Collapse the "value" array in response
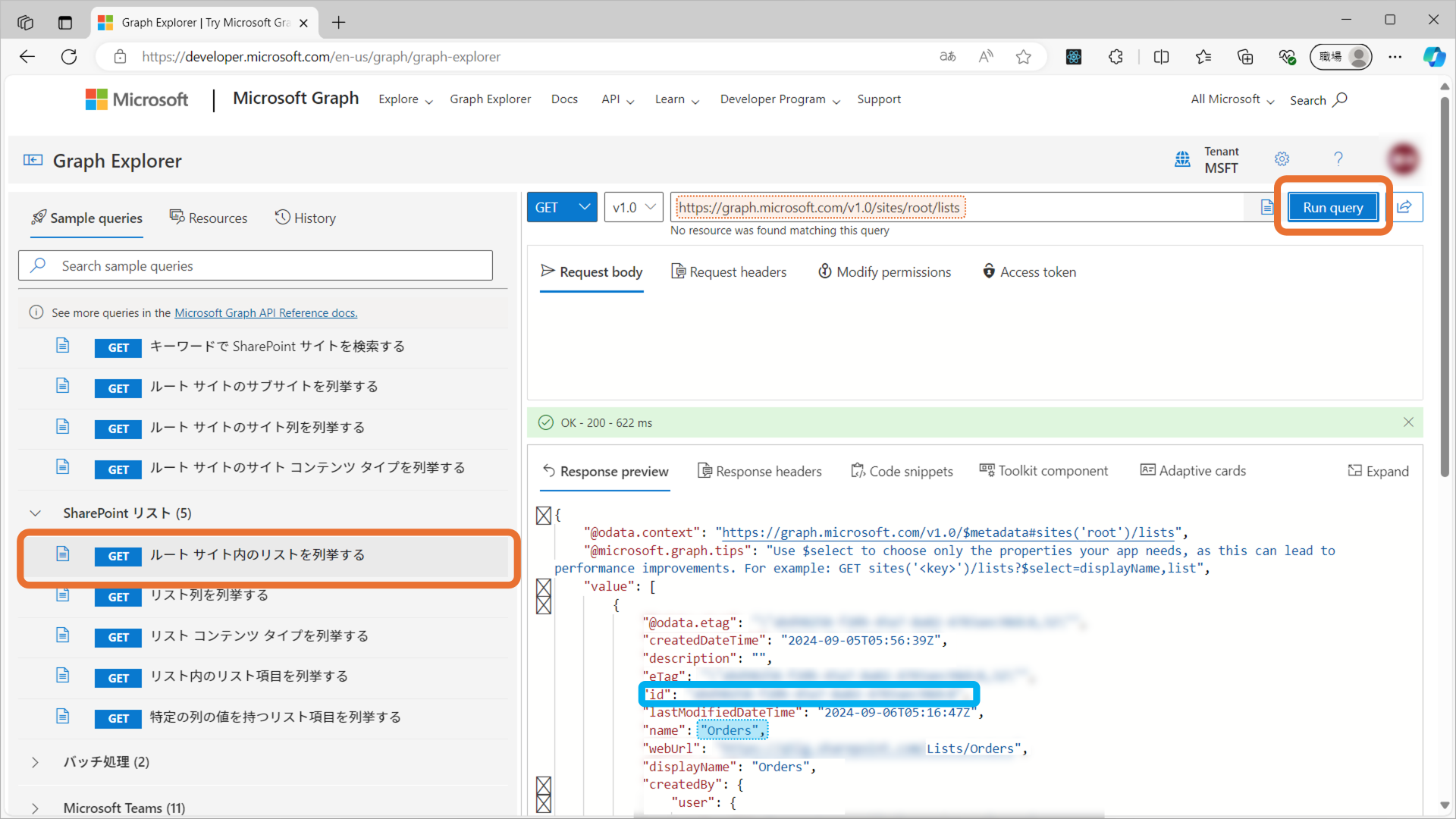 click(x=543, y=587)
